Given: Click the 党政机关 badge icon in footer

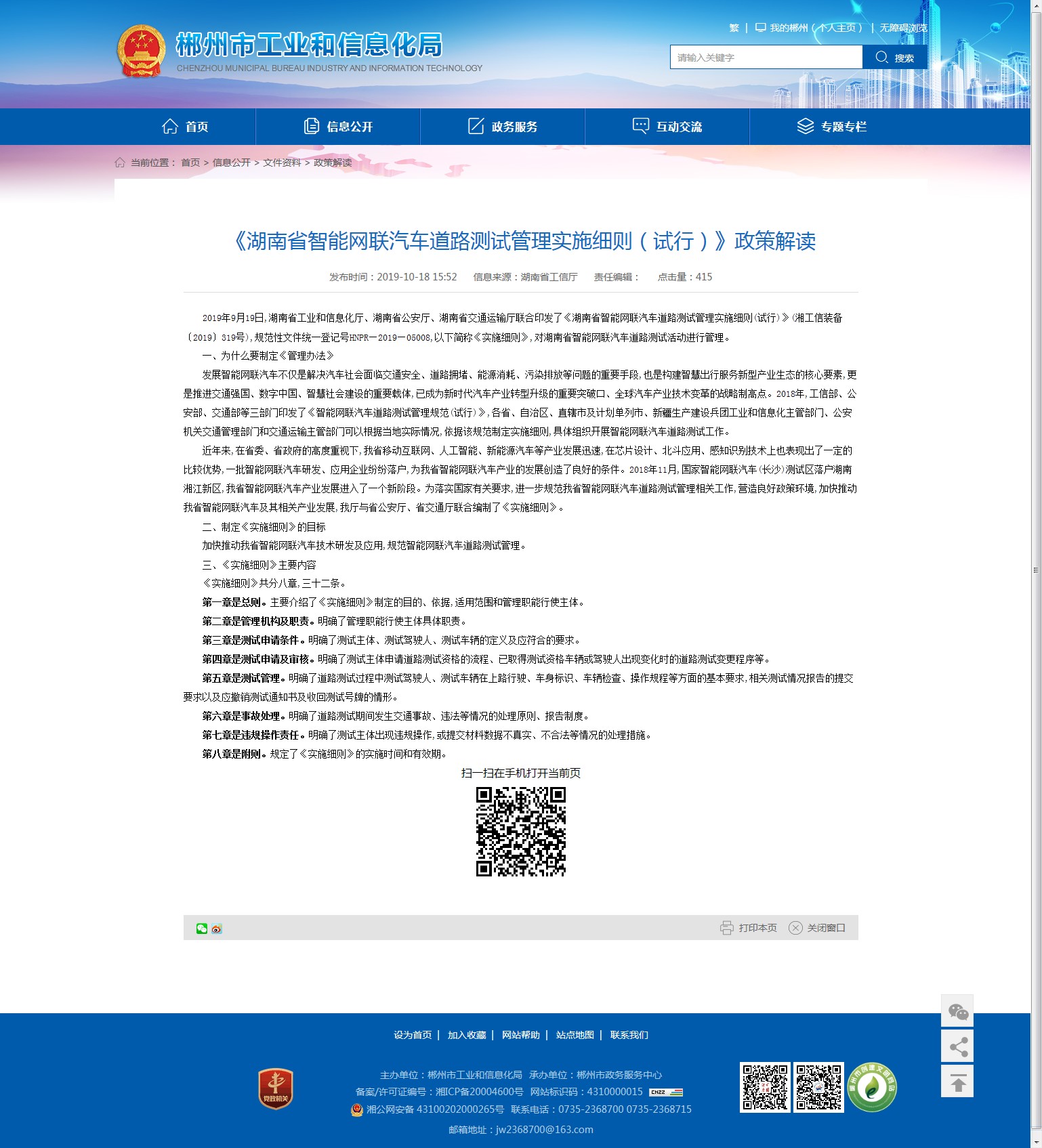Looking at the screenshot, I should [x=276, y=1089].
